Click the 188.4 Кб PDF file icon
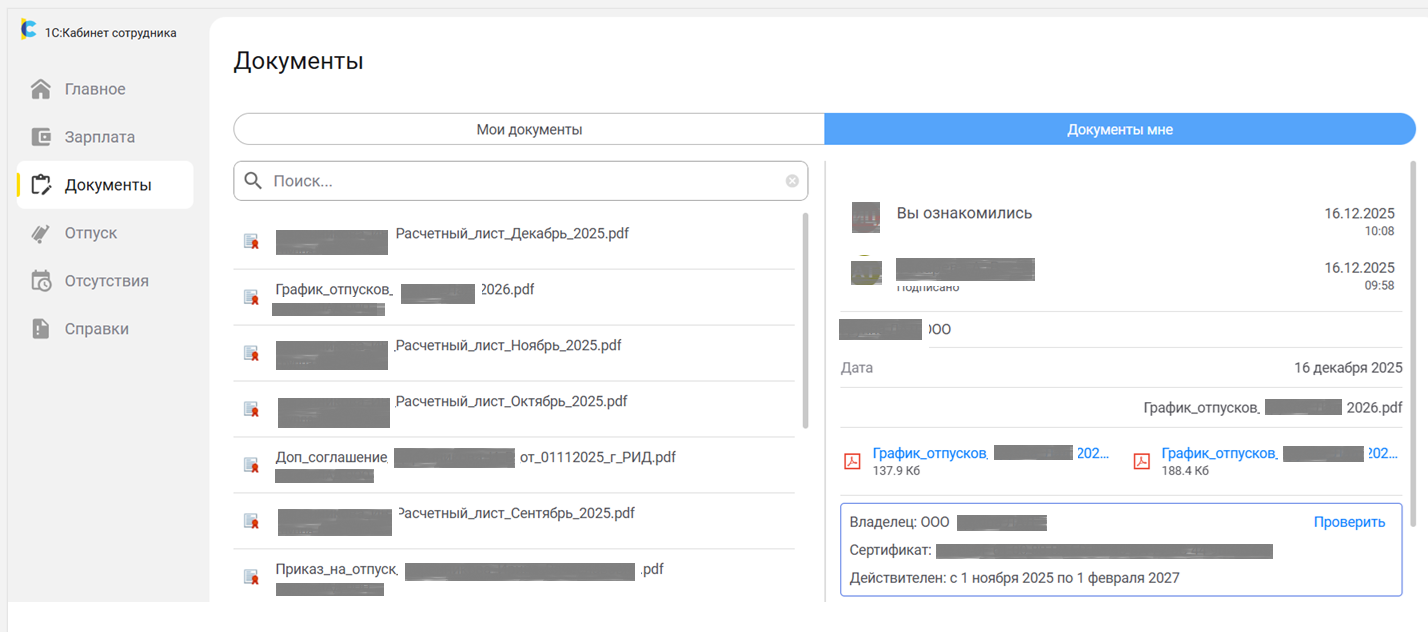Screen dimensions: 1428x632 point(1141,461)
